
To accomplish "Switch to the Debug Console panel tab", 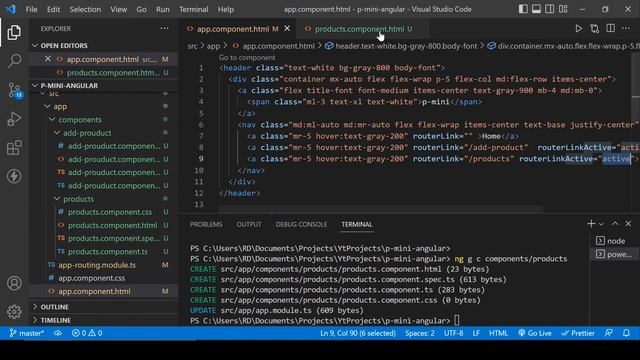I will coord(301,224).
